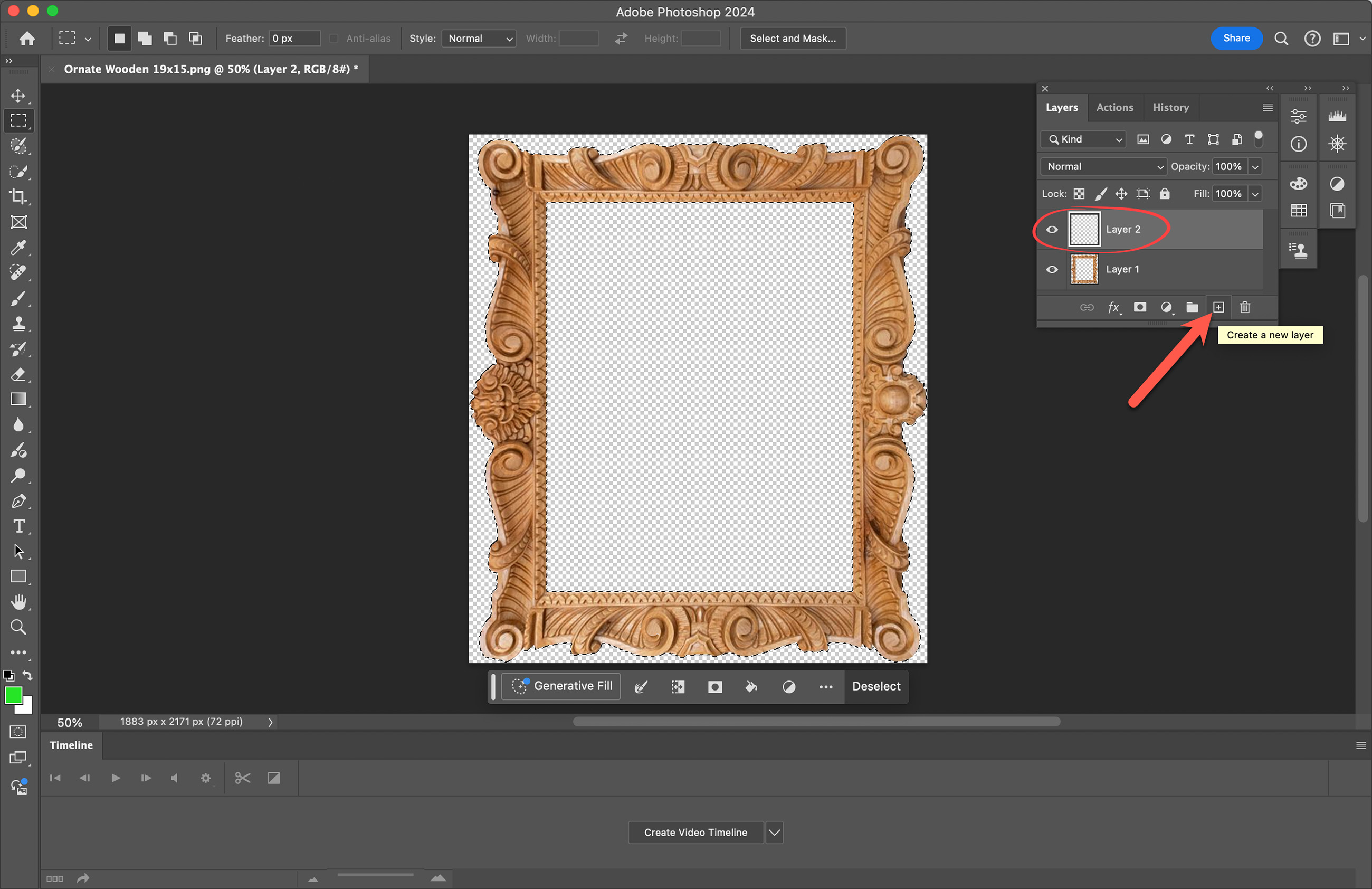Toggle visibility of Layer 1
This screenshot has width=1372, height=889.
point(1052,269)
